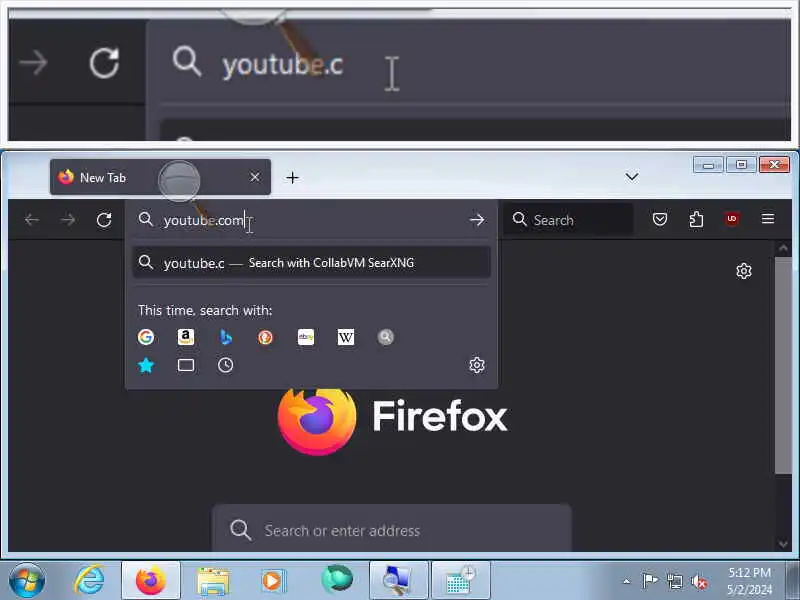Screen dimensions: 800x600
Task: Choose DuckDuckGo one-off search icon
Action: pyautogui.click(x=265, y=337)
